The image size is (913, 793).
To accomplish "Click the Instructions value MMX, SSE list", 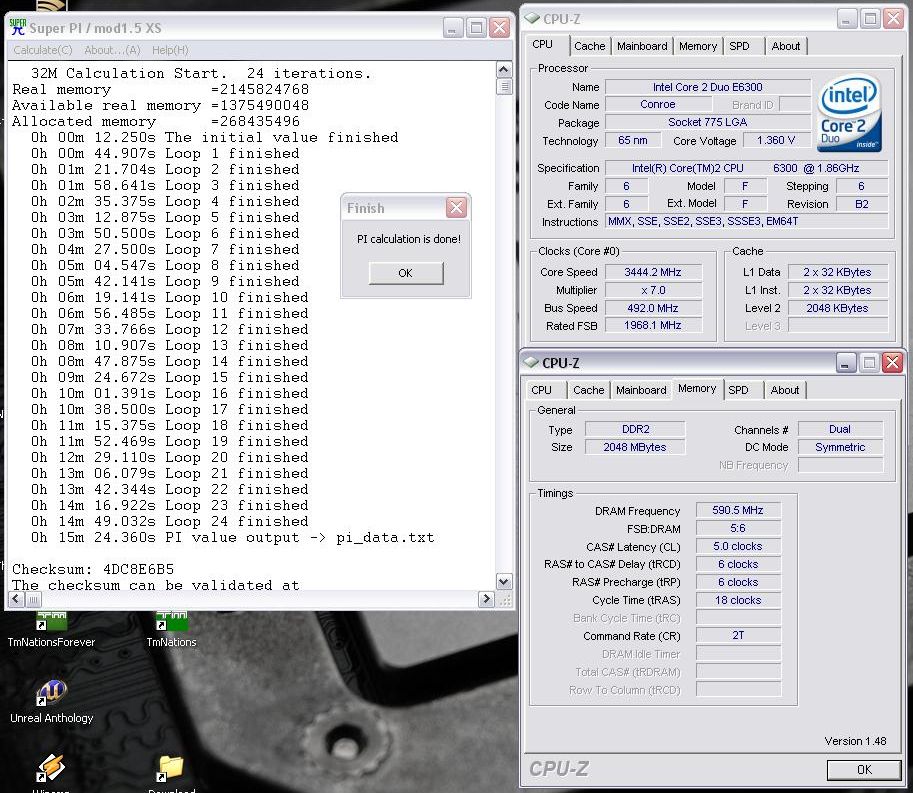I will tap(746, 221).
